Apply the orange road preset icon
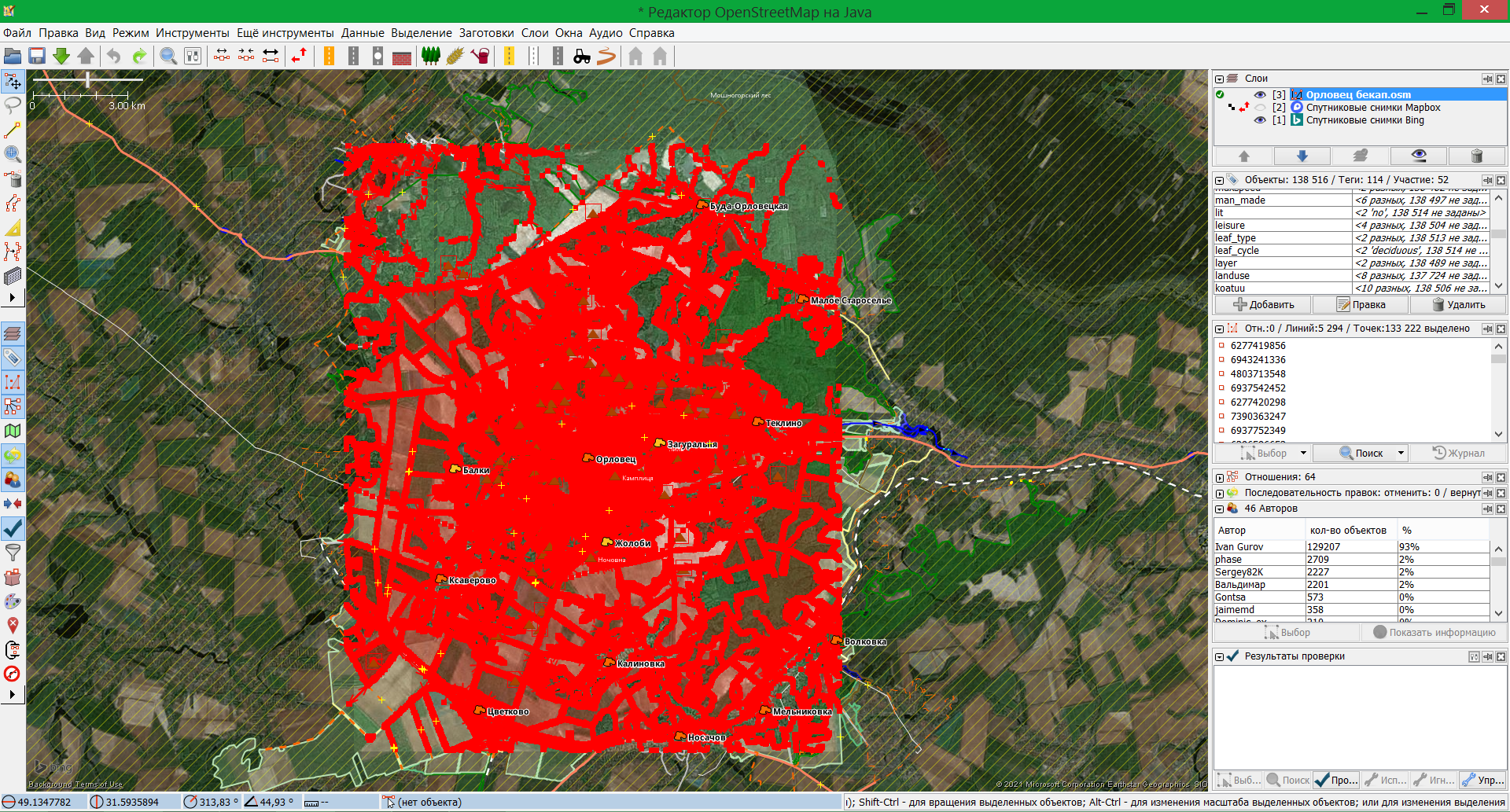The height and width of the screenshot is (812, 1510). pyautogui.click(x=329, y=56)
